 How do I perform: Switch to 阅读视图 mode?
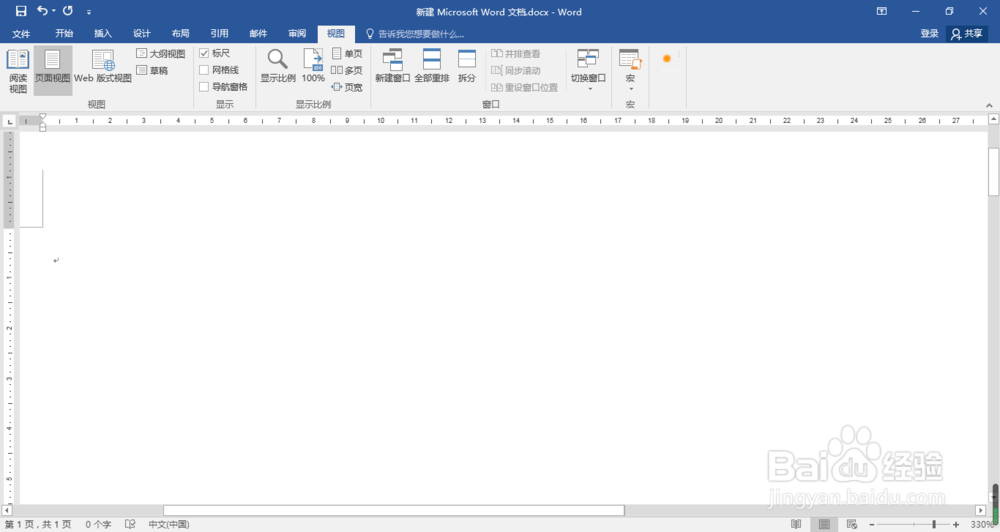coord(18,71)
